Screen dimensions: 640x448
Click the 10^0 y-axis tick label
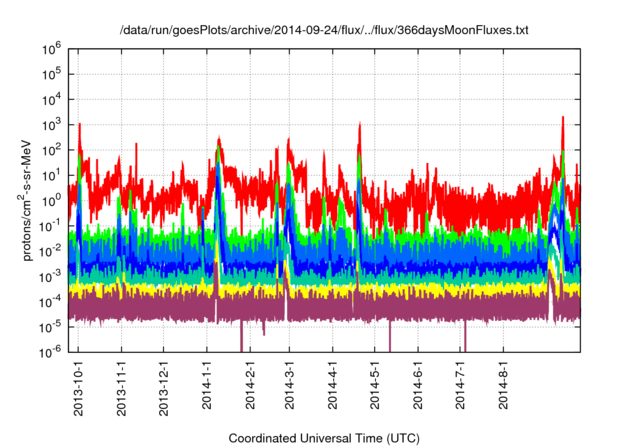point(52,199)
